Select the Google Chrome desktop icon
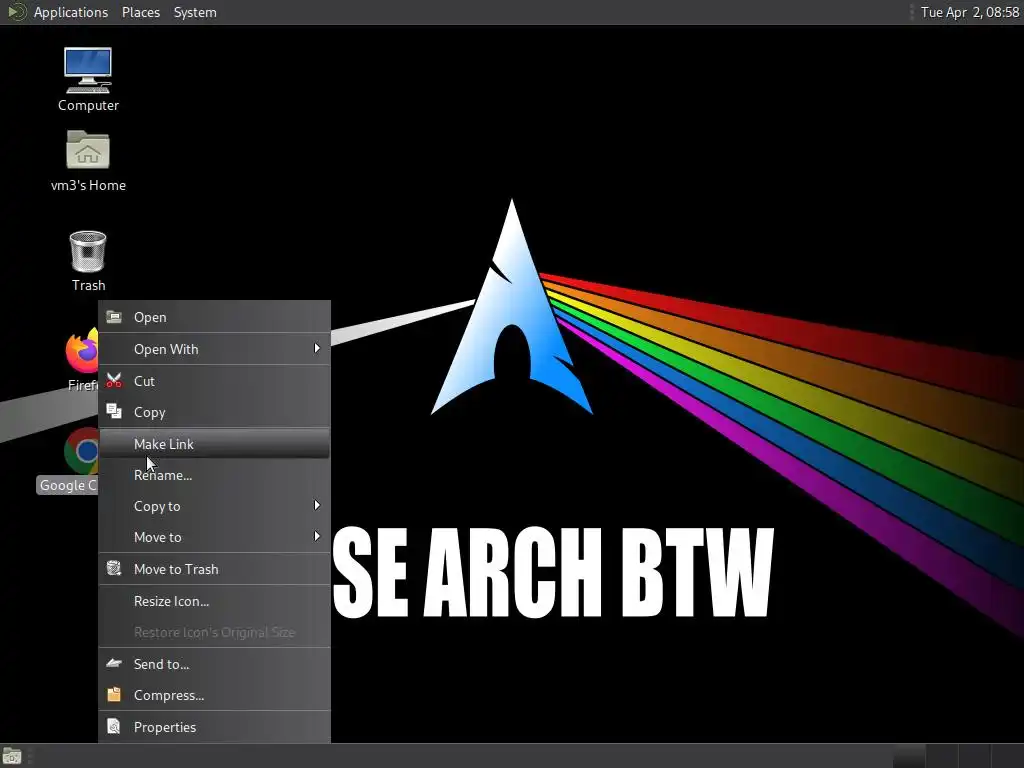 [81, 451]
